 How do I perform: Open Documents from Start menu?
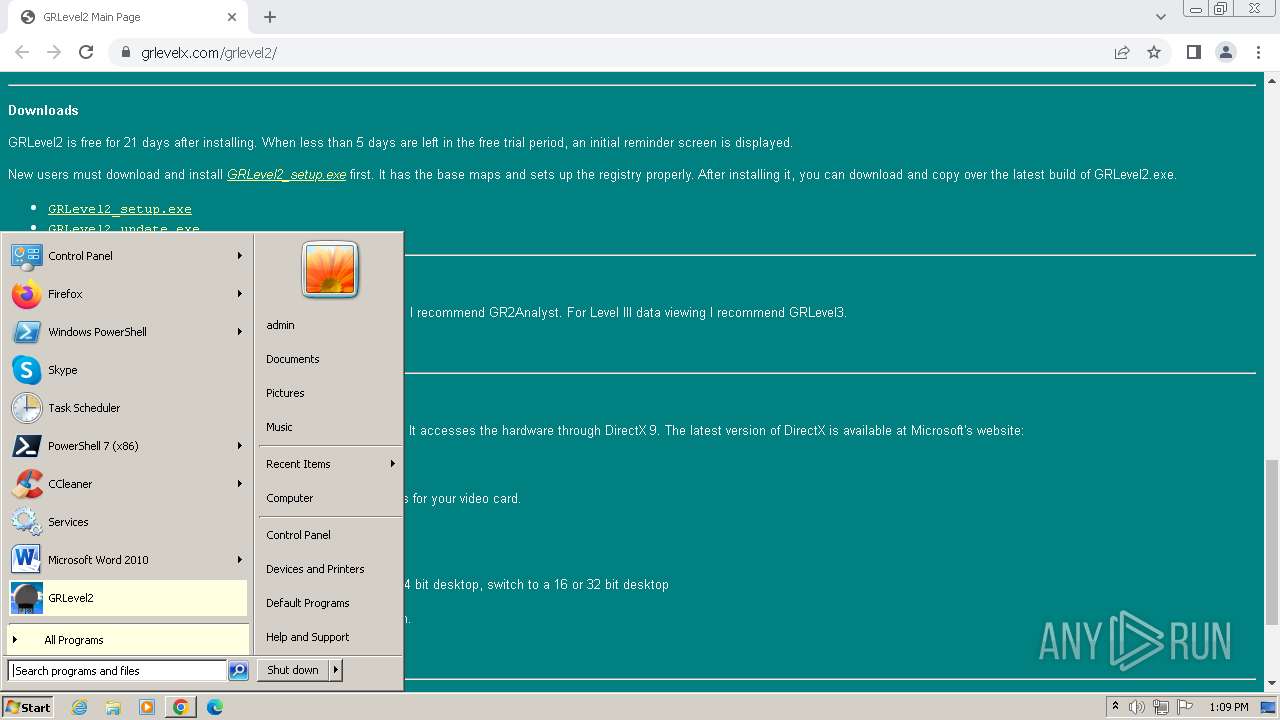pos(293,359)
